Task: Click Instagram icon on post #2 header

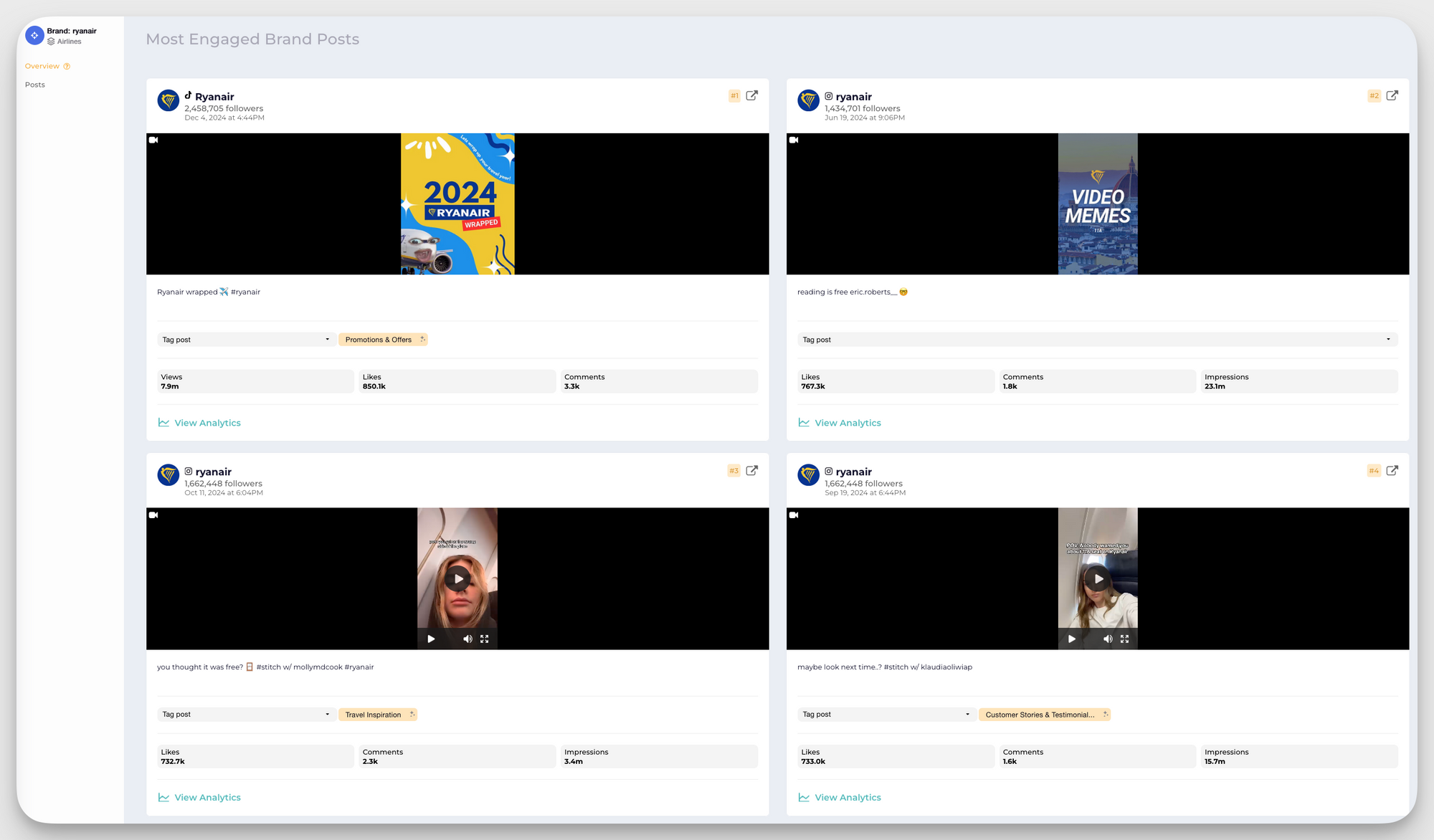Action: 829,96
